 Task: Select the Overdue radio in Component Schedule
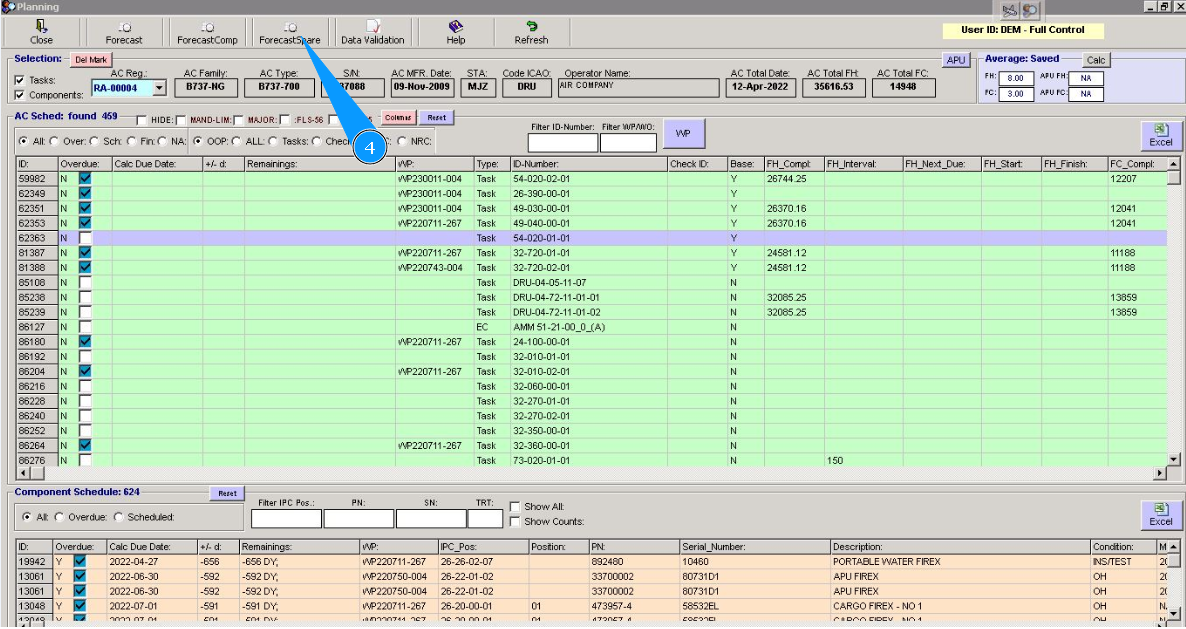click(59, 517)
